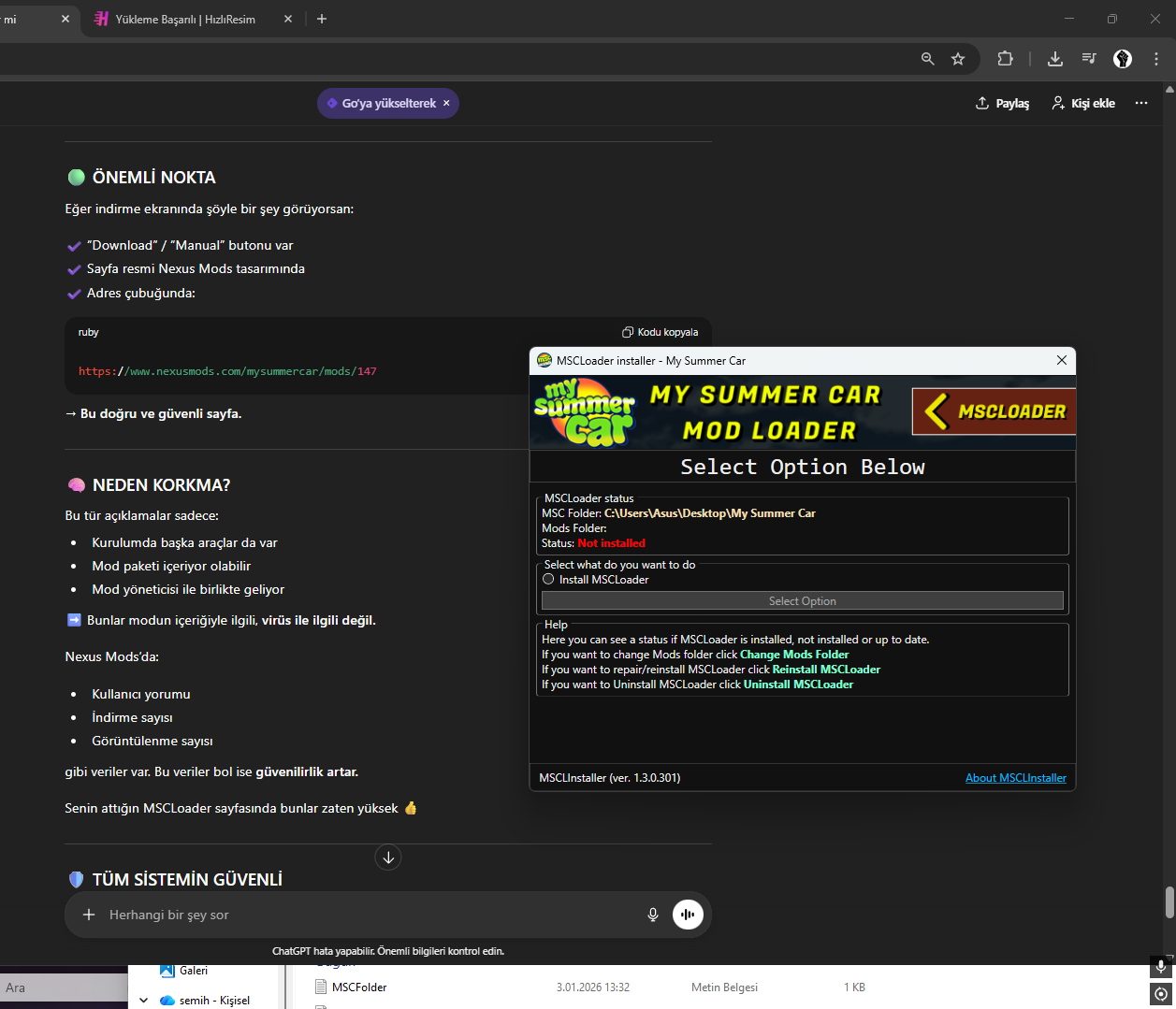Image resolution: width=1176 pixels, height=1009 pixels.
Task: Click the target-circle icon at the bottom-right corner
Action: 1161,994
